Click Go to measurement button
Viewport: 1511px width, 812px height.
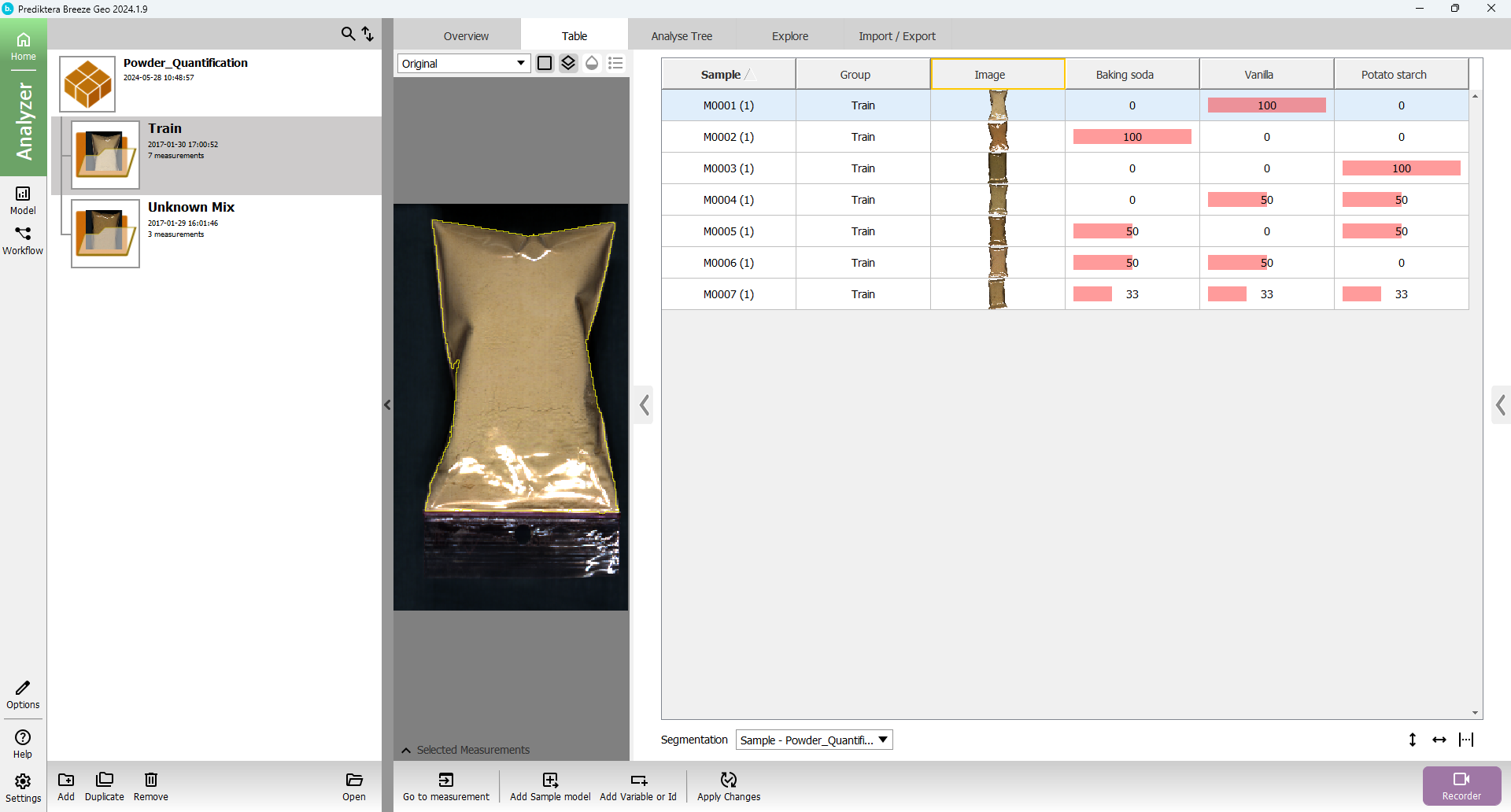[445, 786]
